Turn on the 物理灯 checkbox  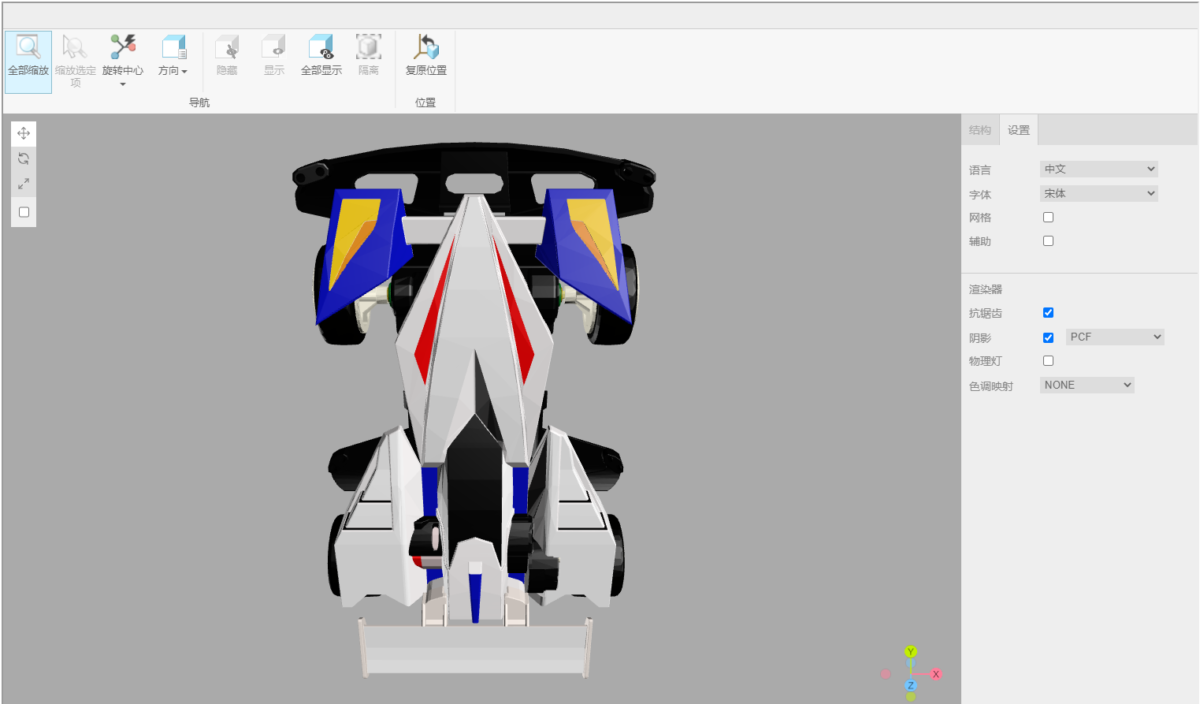click(1048, 361)
